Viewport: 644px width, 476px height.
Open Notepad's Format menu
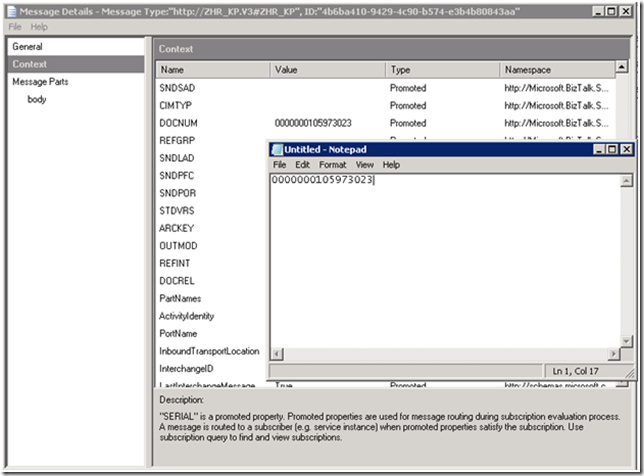click(x=333, y=164)
